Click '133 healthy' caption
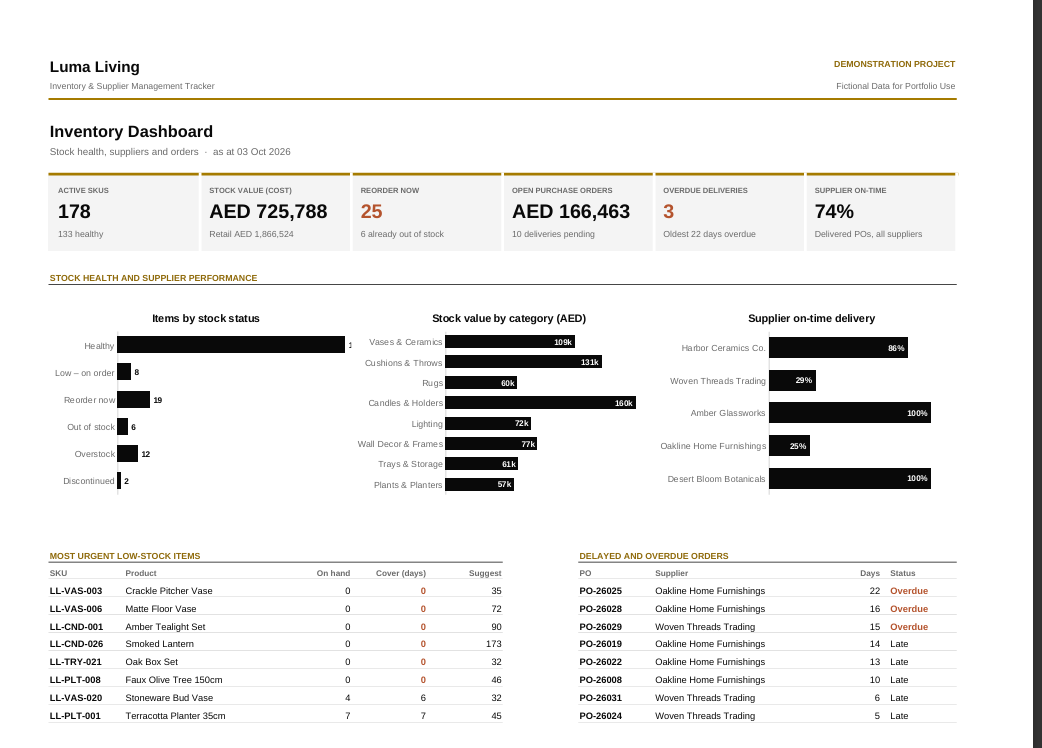 coord(80,234)
